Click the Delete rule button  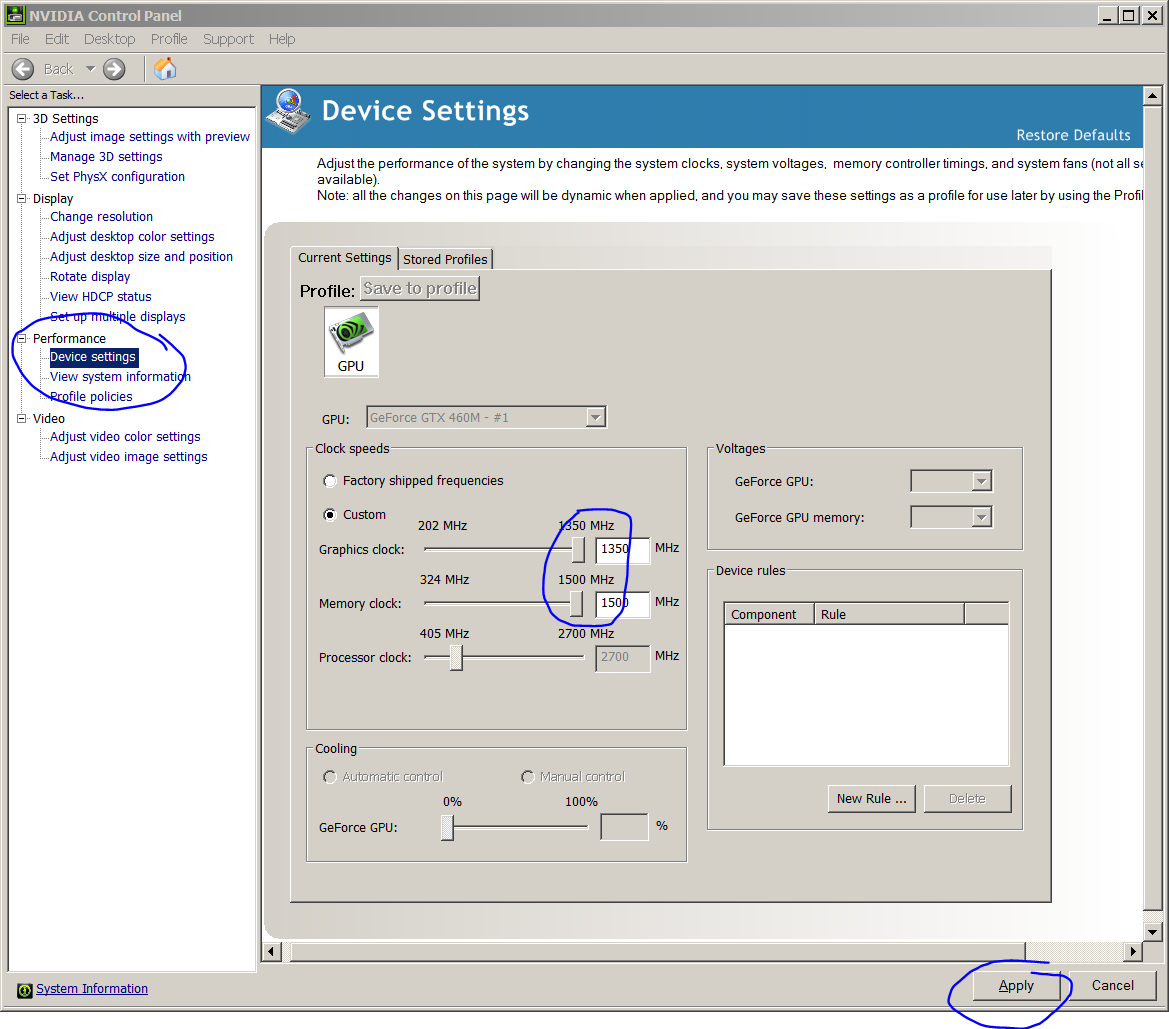pyautogui.click(x=968, y=799)
